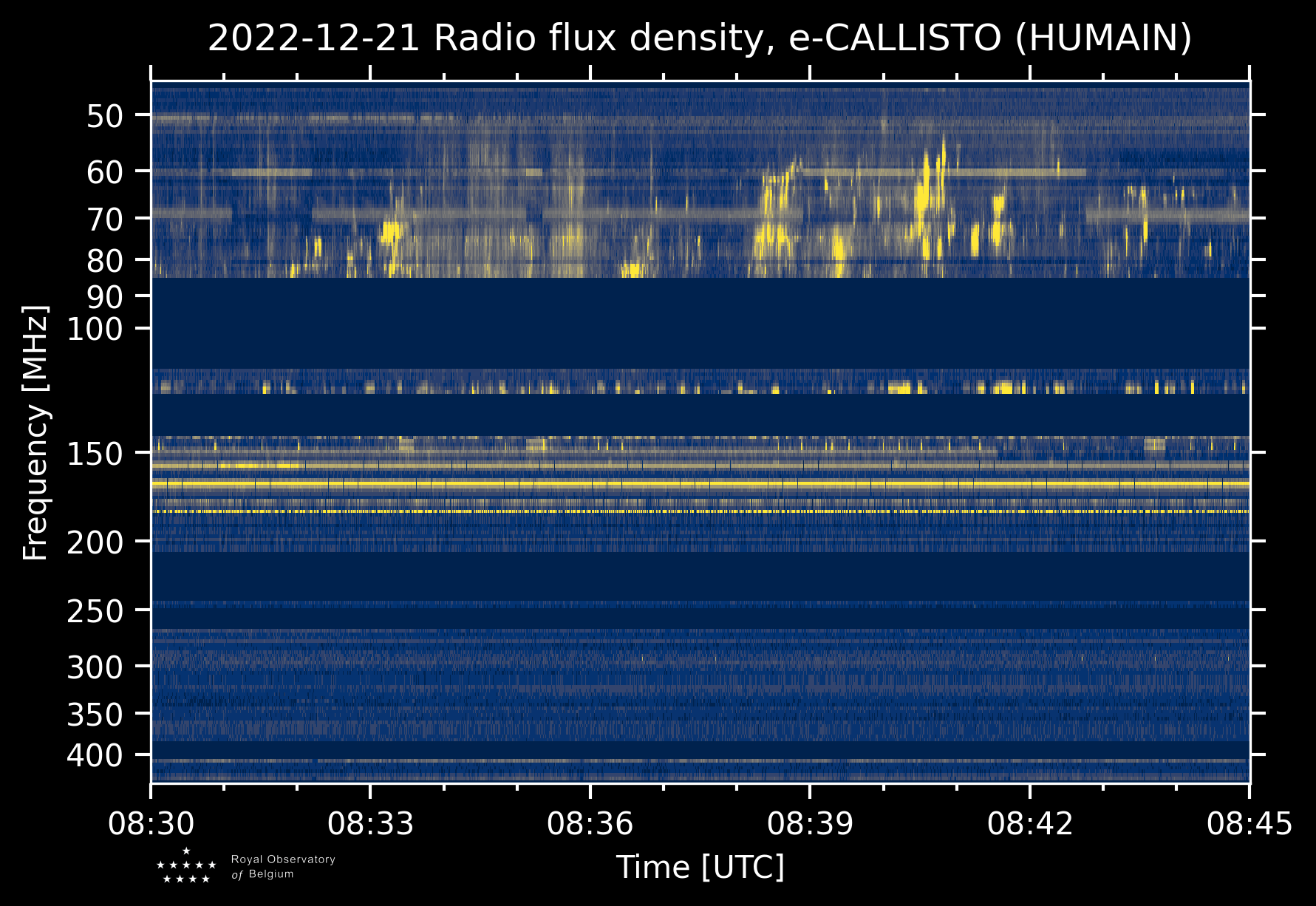The image size is (1316, 906).
Task: Click the Royal Observatory of Belgium text
Action: point(283,867)
